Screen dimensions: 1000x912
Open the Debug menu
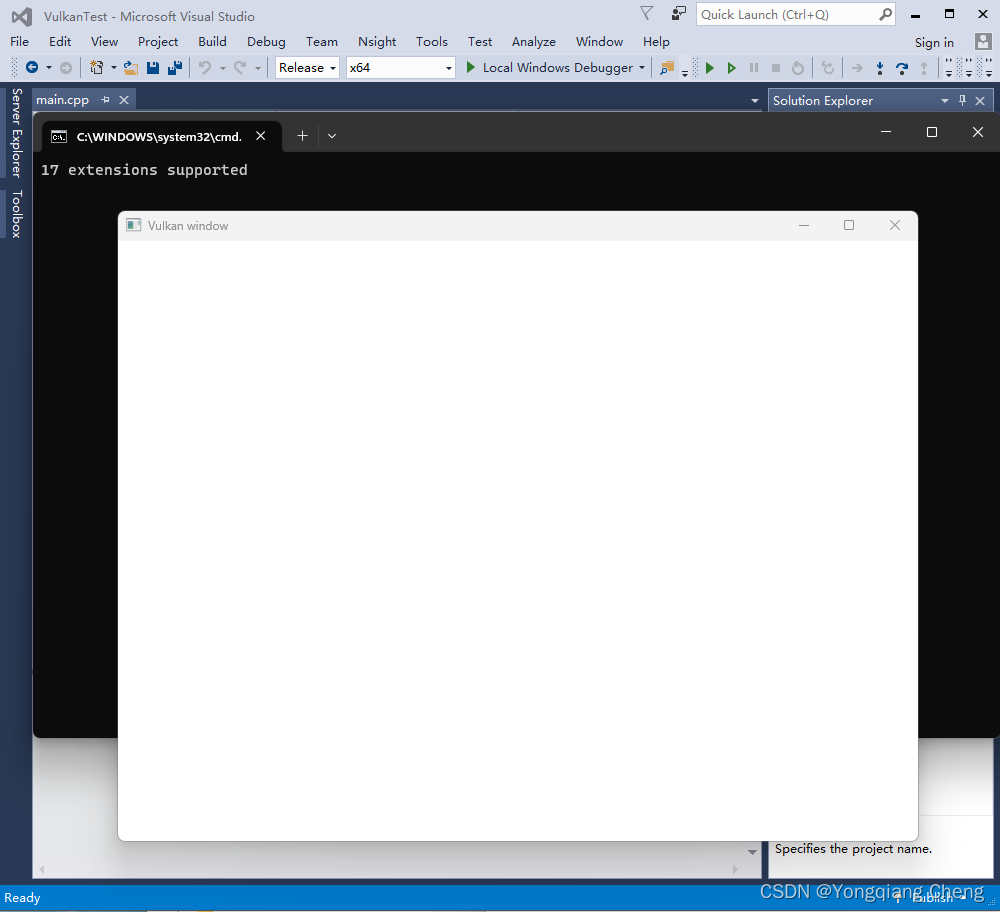pyautogui.click(x=266, y=41)
